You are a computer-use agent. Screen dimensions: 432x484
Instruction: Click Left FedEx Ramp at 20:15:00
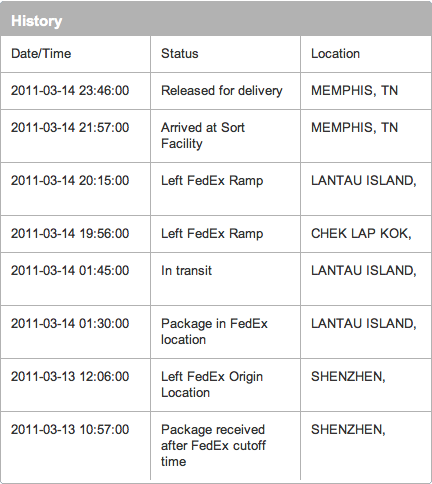[x=212, y=181]
